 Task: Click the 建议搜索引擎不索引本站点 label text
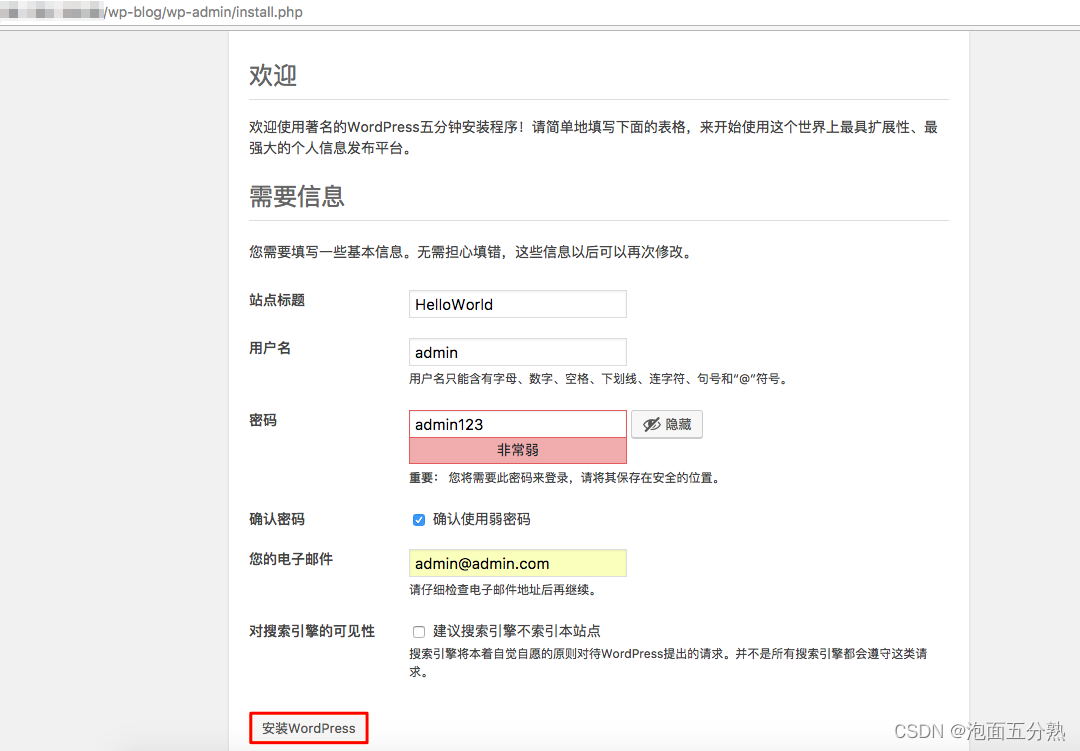coord(517,630)
